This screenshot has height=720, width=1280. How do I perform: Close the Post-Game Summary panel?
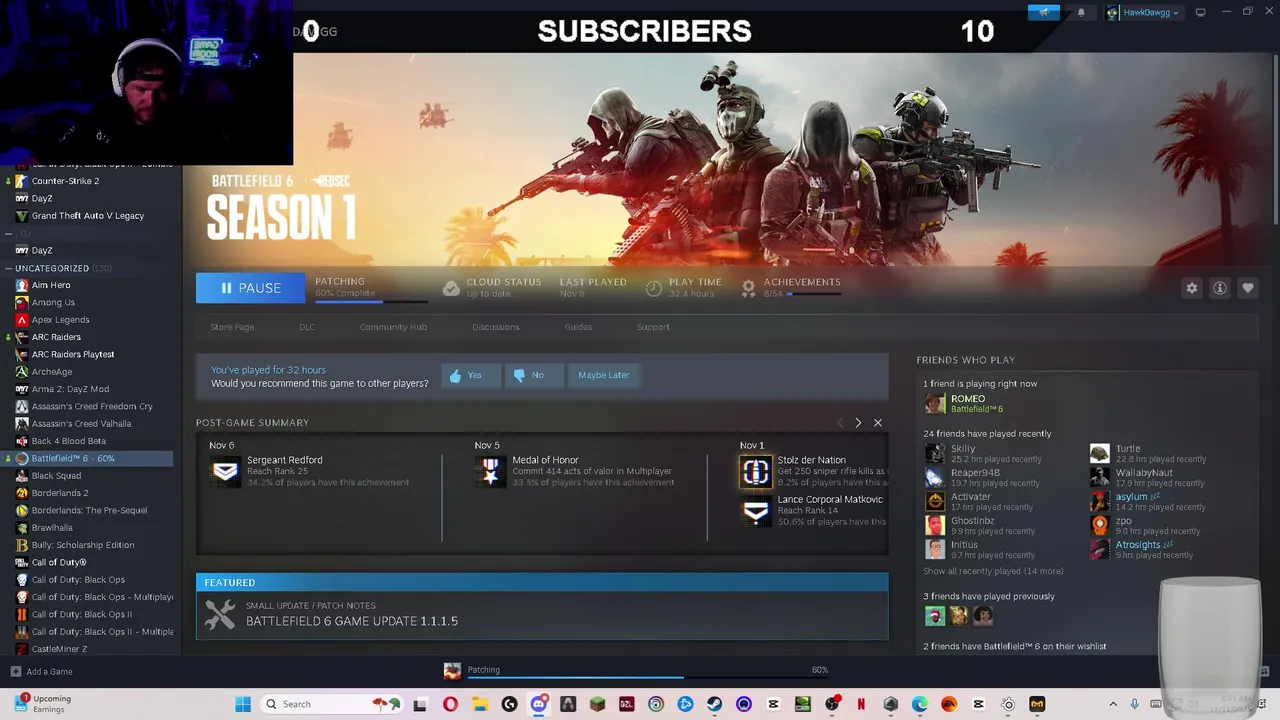[x=878, y=423]
